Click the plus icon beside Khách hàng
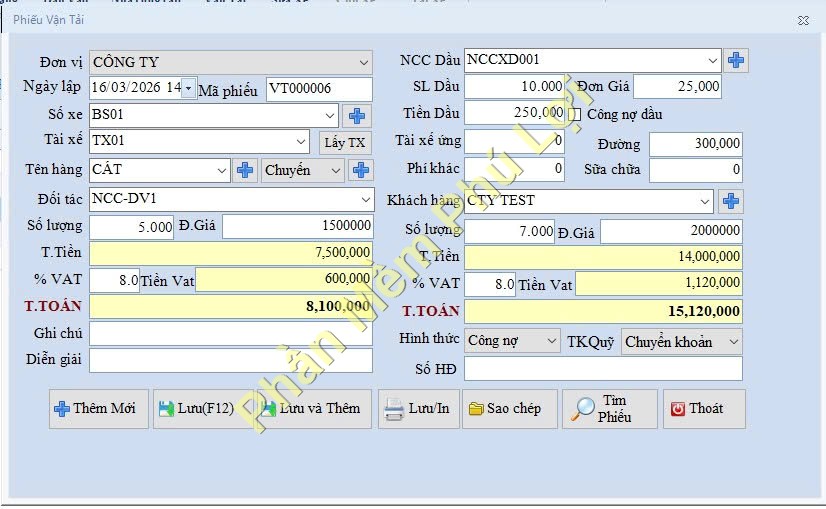This screenshot has width=826, height=509. click(731, 201)
